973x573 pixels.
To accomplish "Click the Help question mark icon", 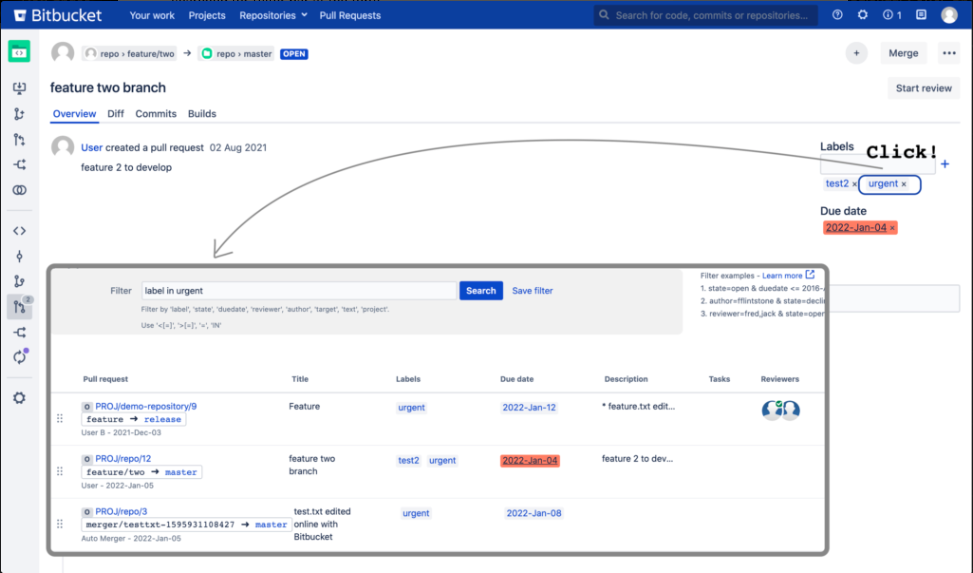I will coord(837,15).
